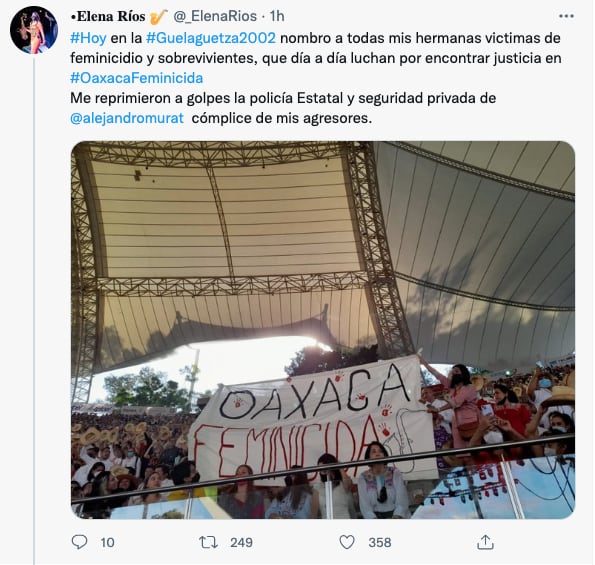Screen dimensions: 595x565
Task: Enlarge the Oaxaca Feminicida banner photo
Action: coord(323,330)
